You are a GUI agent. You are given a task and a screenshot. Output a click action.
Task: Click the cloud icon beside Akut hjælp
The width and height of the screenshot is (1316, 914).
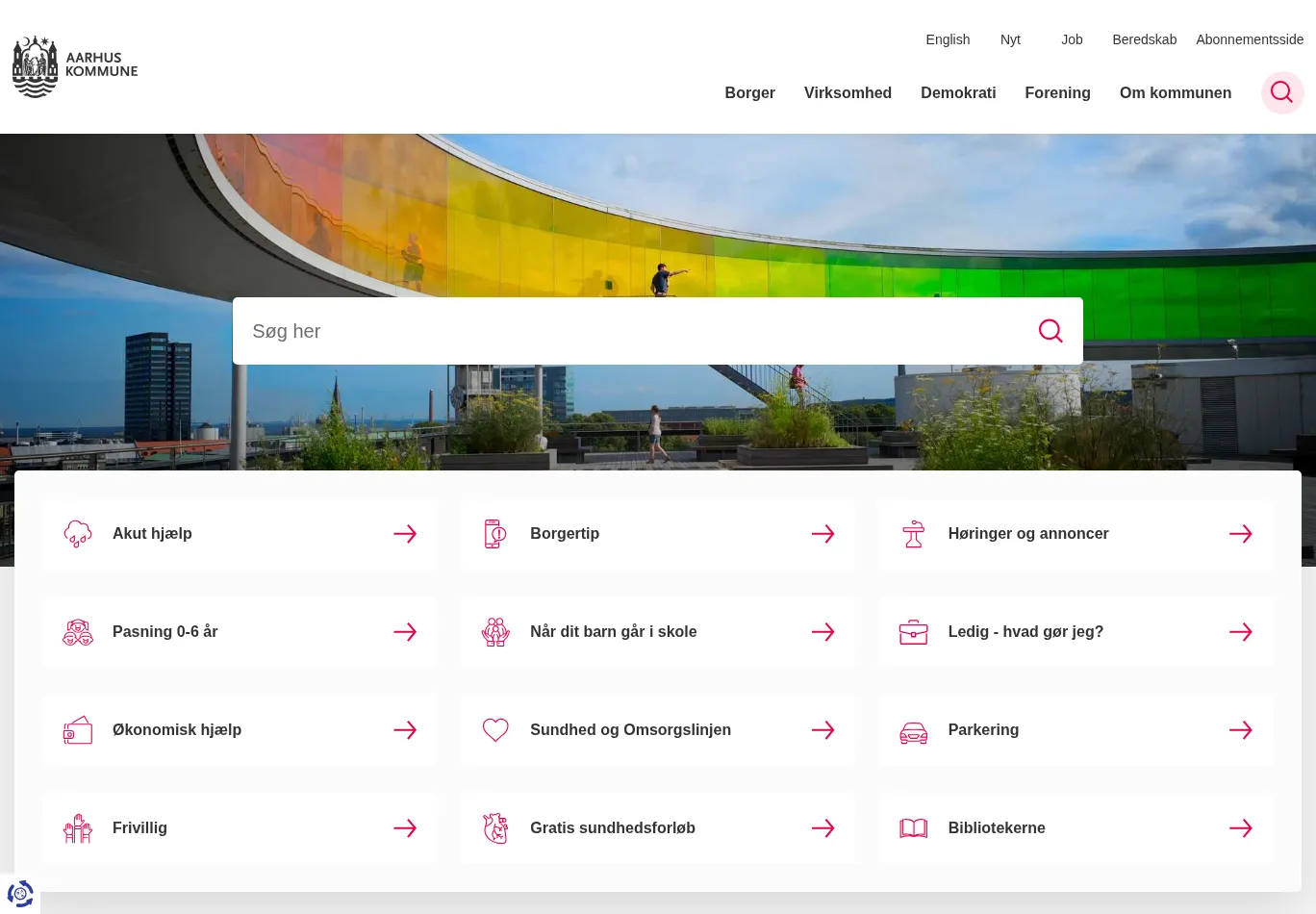[78, 534]
